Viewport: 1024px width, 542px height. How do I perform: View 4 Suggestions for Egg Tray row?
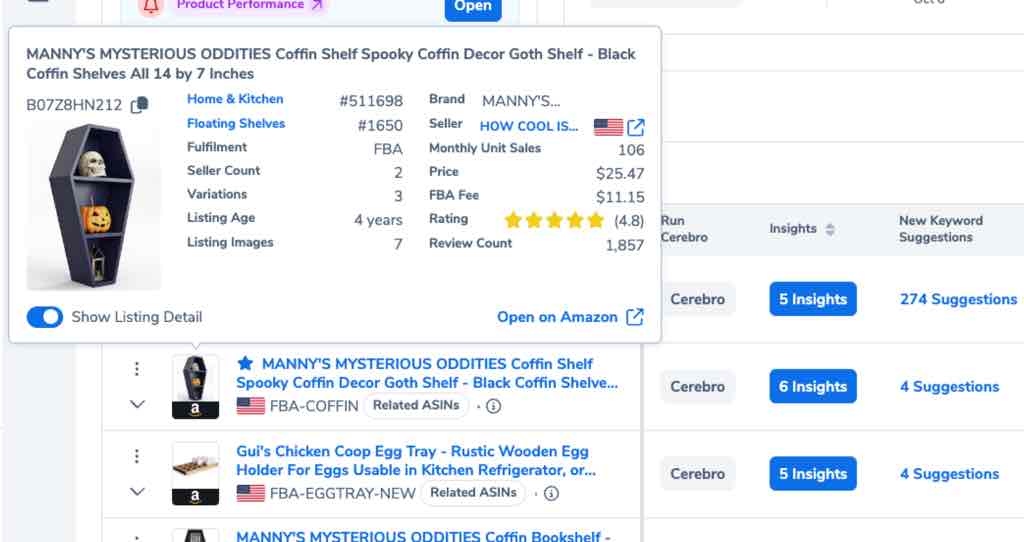[x=949, y=473]
